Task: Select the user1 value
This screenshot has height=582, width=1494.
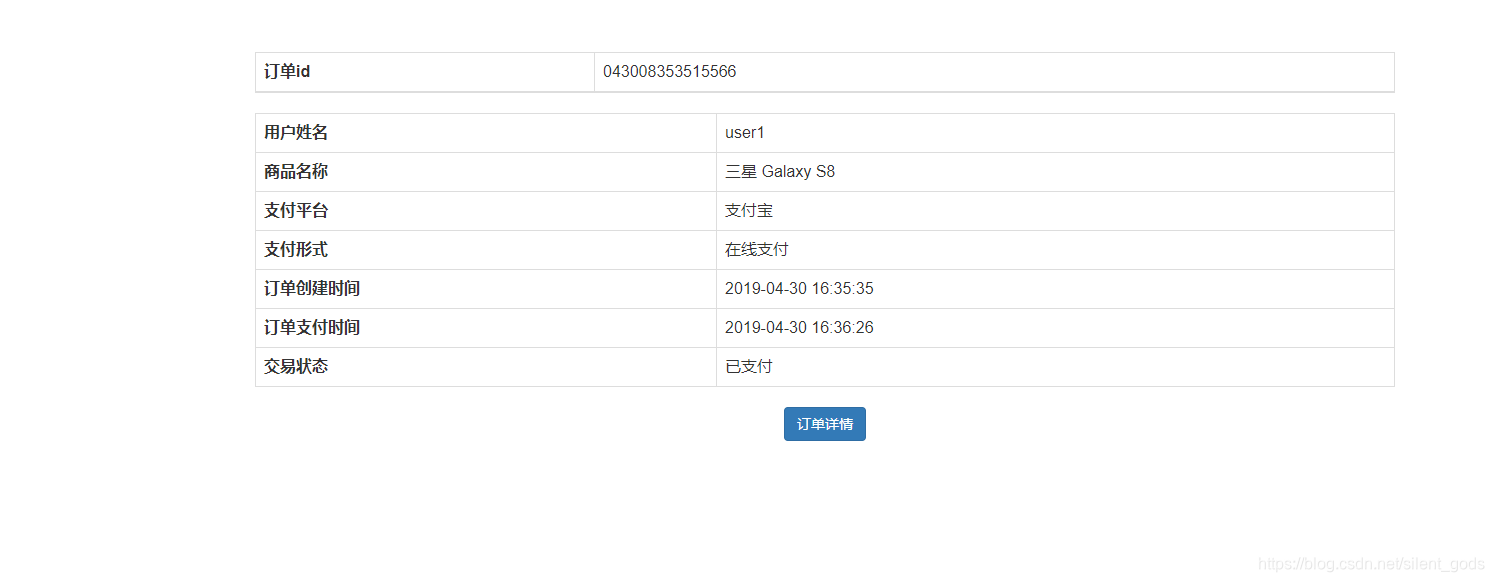Action: point(745,133)
